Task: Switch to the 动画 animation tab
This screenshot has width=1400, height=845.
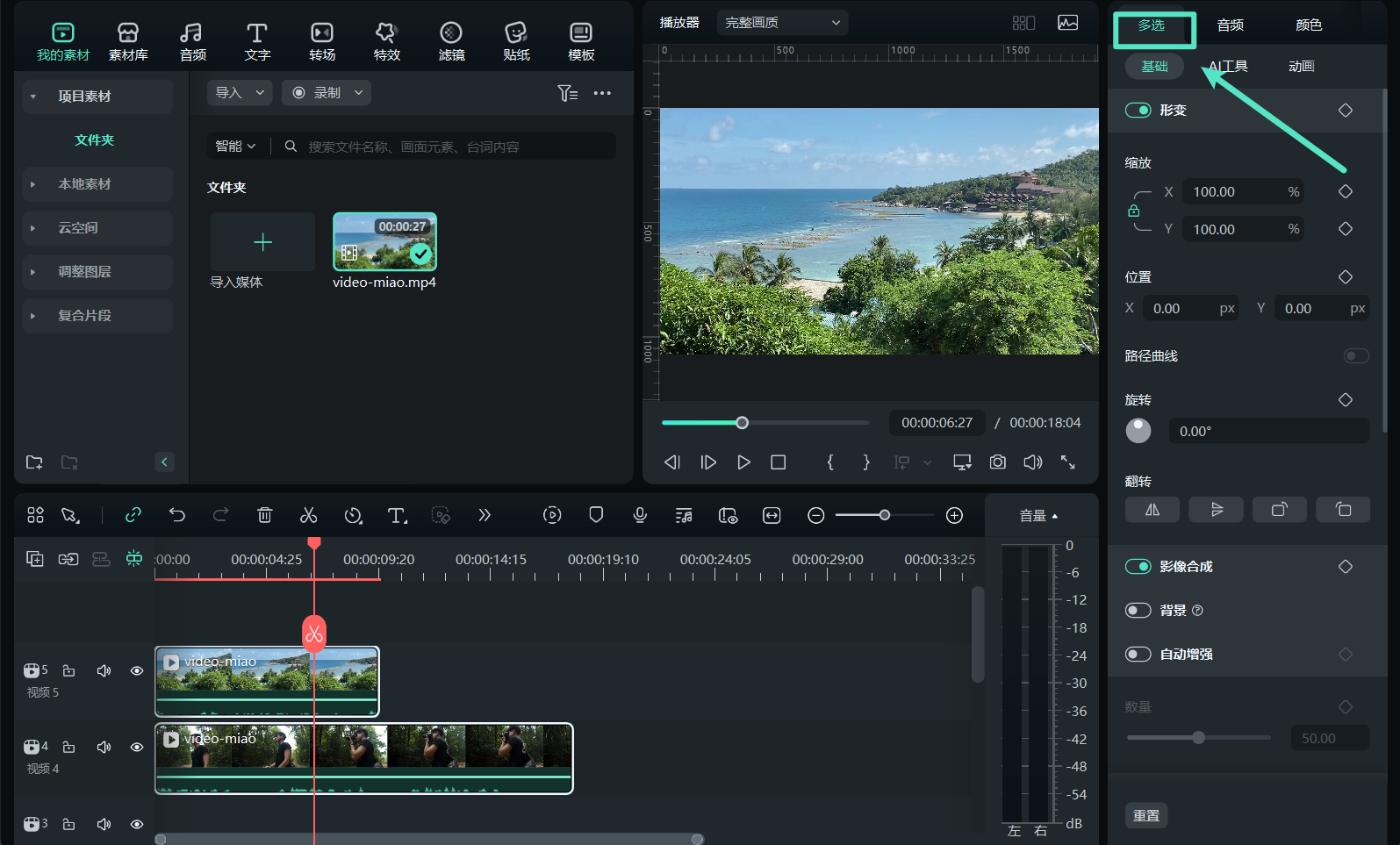Action: 1301,67
